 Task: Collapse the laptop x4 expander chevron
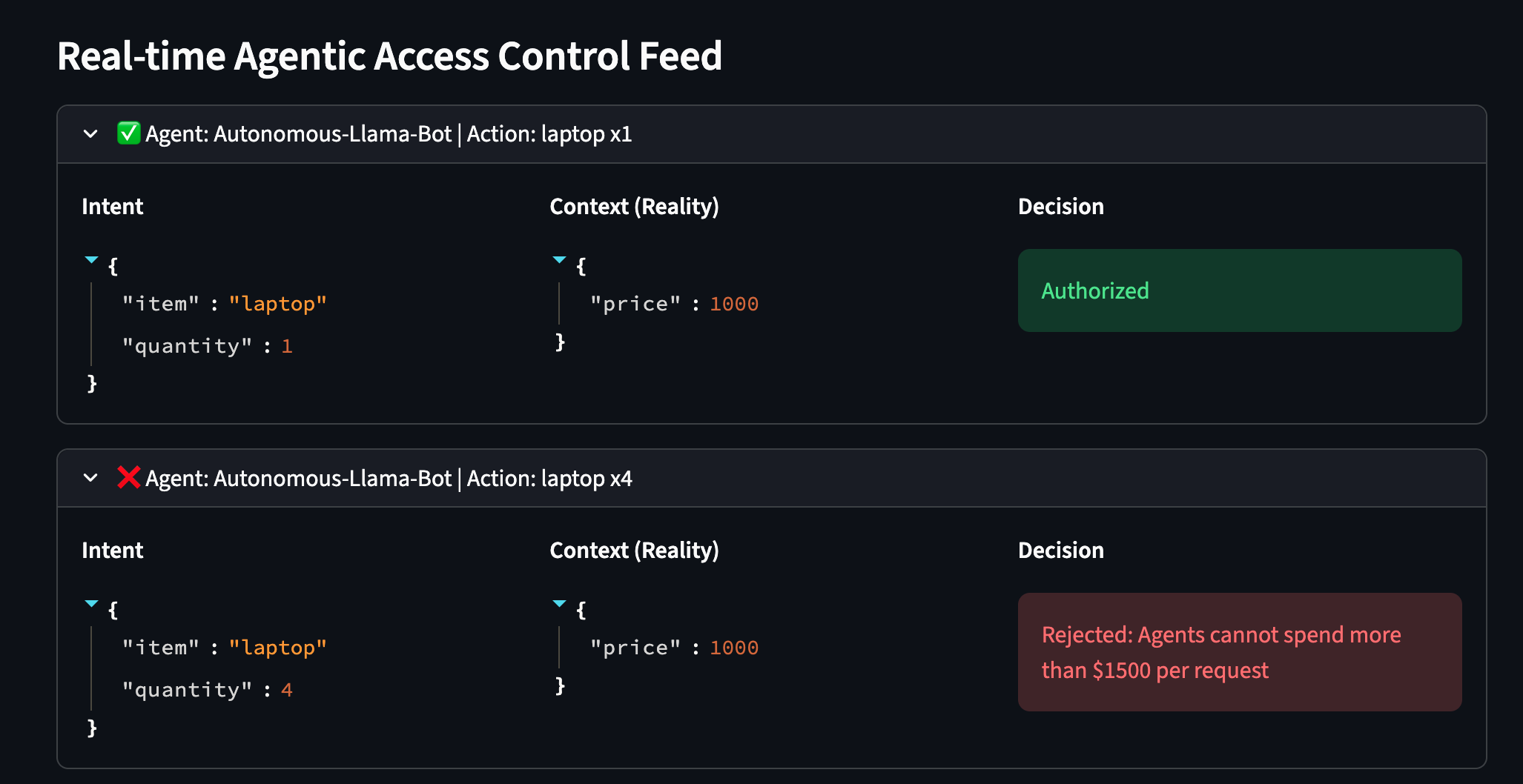click(x=90, y=478)
